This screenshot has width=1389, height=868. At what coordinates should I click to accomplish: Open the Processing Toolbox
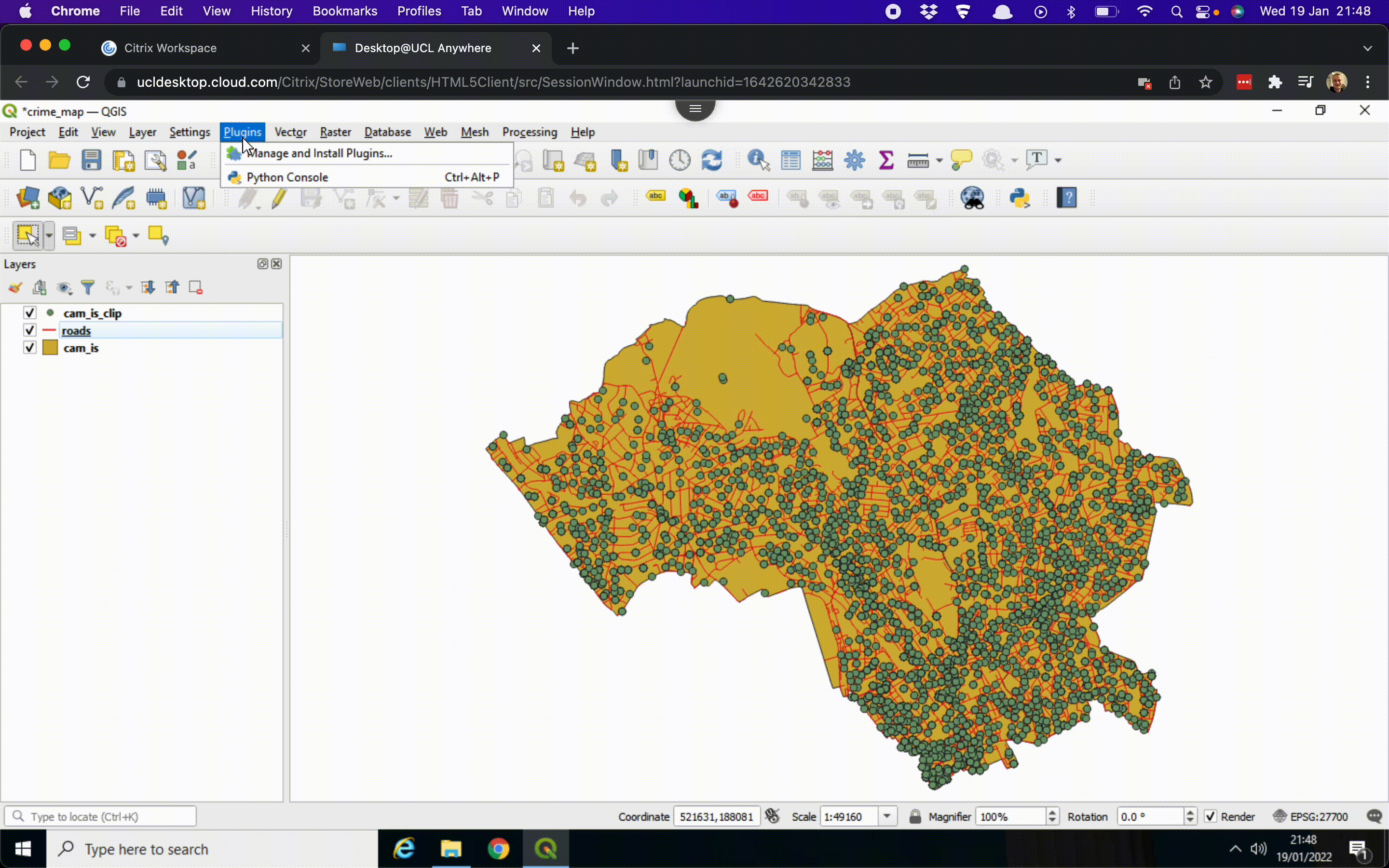point(855,160)
